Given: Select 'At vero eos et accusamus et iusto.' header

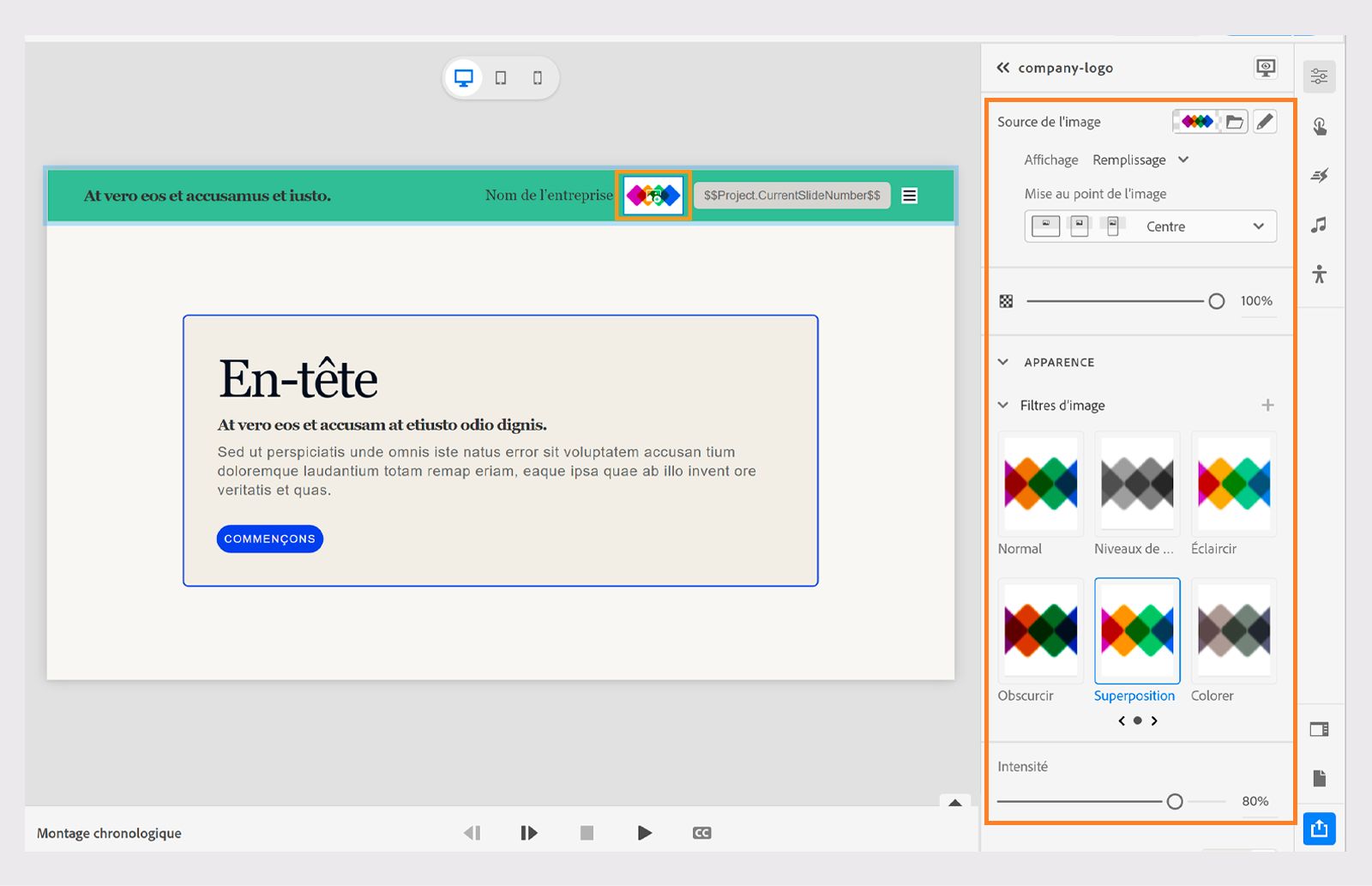Looking at the screenshot, I should coord(208,196).
